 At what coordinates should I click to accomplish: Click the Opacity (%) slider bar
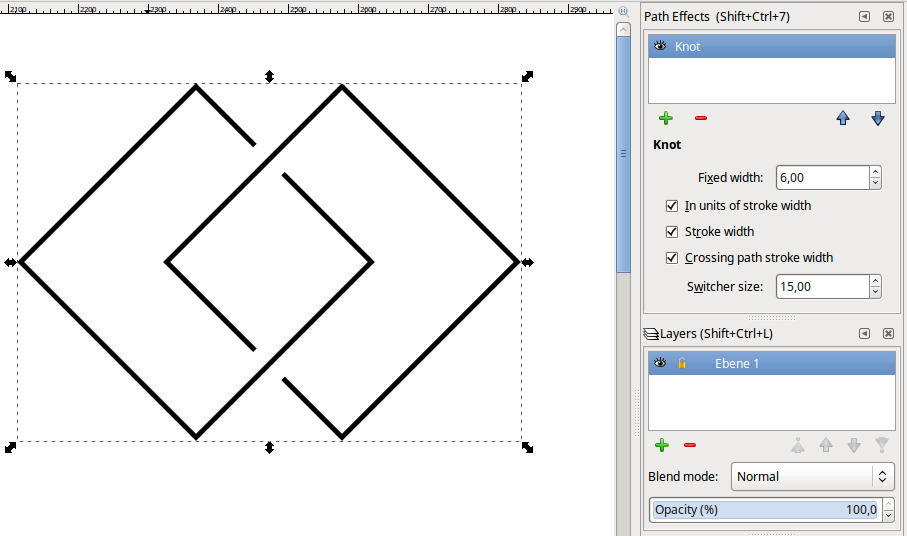pos(765,510)
